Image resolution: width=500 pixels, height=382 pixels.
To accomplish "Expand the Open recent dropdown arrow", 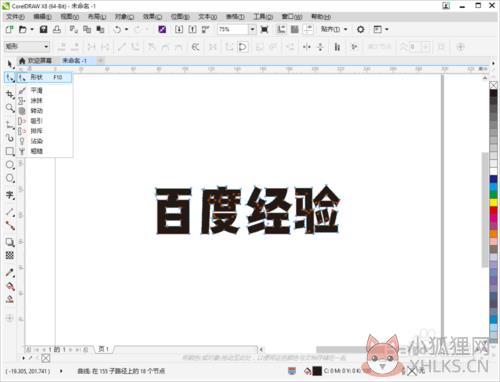I will coord(32,29).
